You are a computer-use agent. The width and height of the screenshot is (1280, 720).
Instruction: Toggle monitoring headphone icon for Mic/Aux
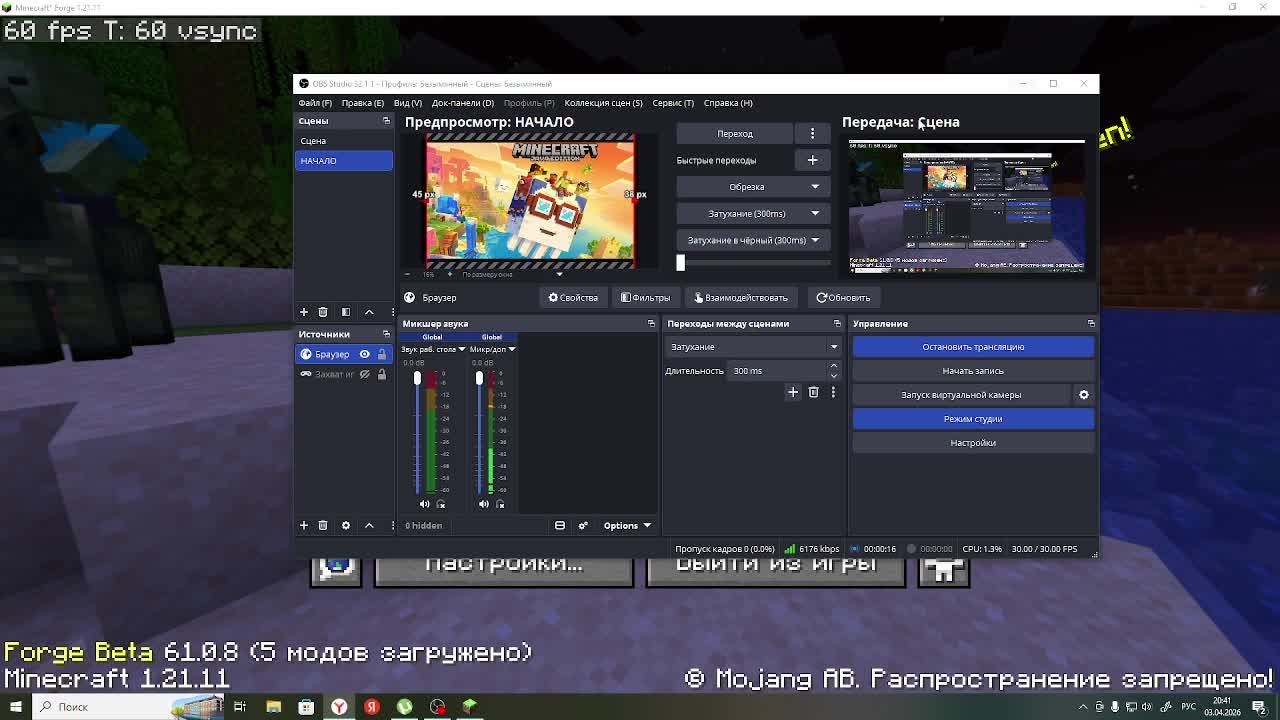coord(501,504)
